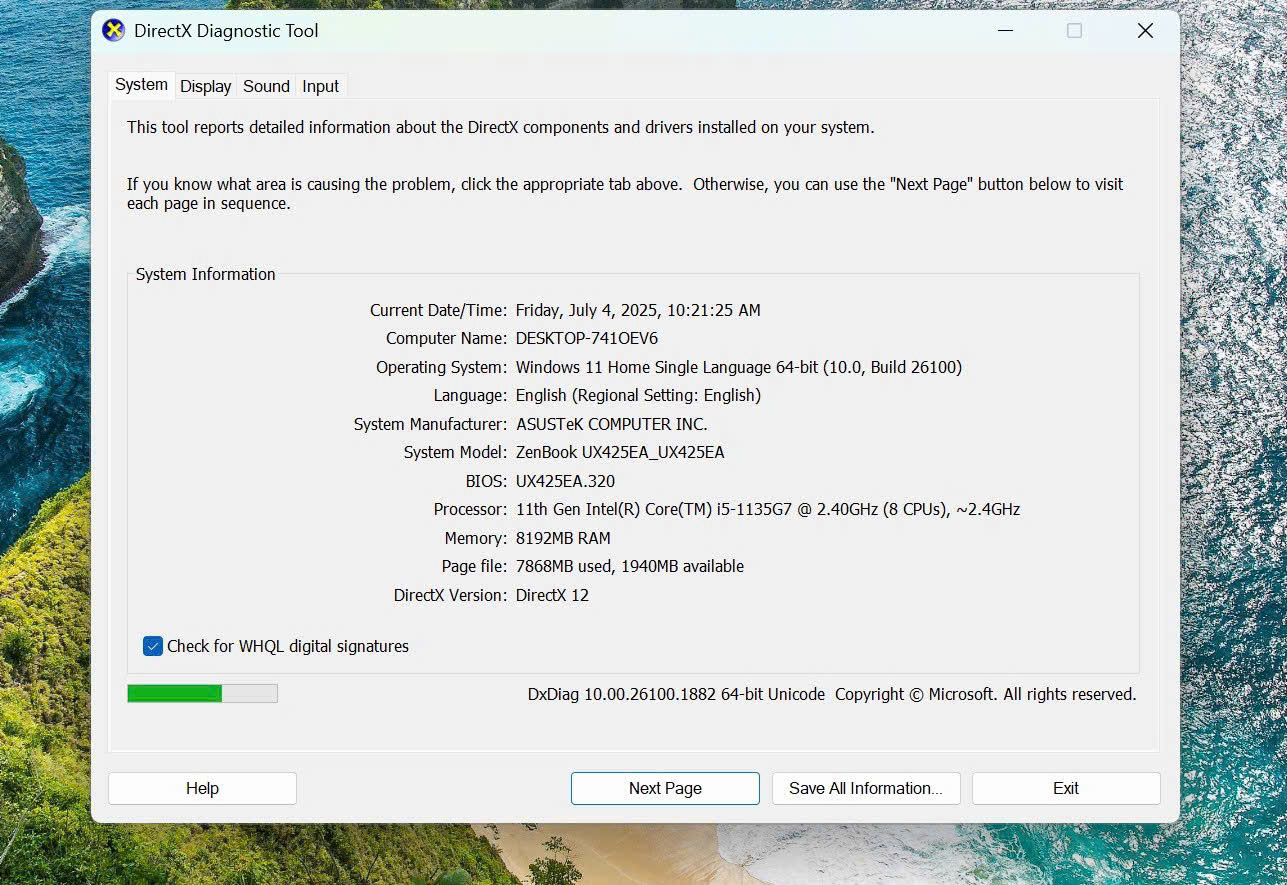
Task: Click the DirectX logo icon in title bar
Action: (114, 30)
